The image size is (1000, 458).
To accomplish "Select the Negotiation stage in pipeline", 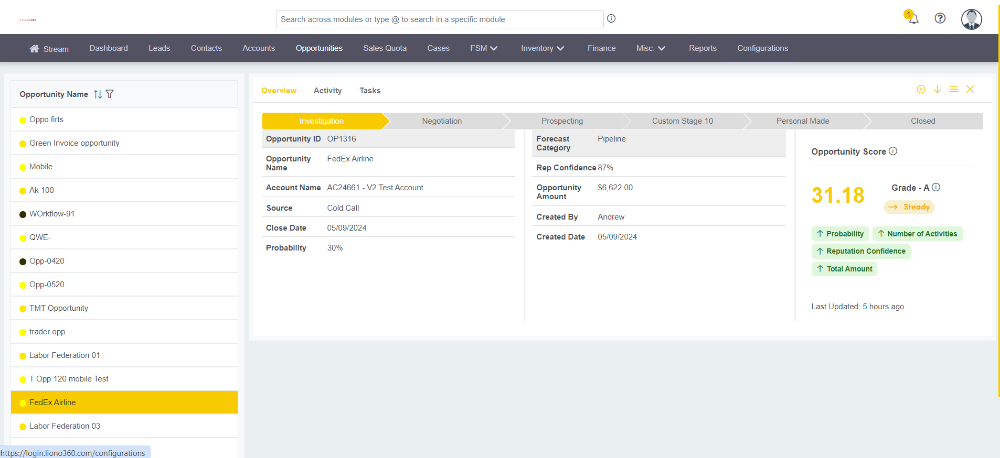I will [x=442, y=121].
